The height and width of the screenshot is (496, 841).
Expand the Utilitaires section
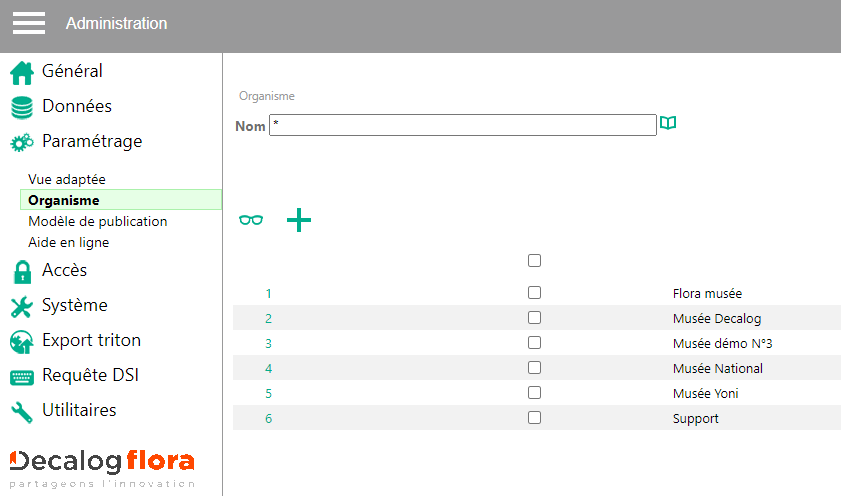pos(79,411)
